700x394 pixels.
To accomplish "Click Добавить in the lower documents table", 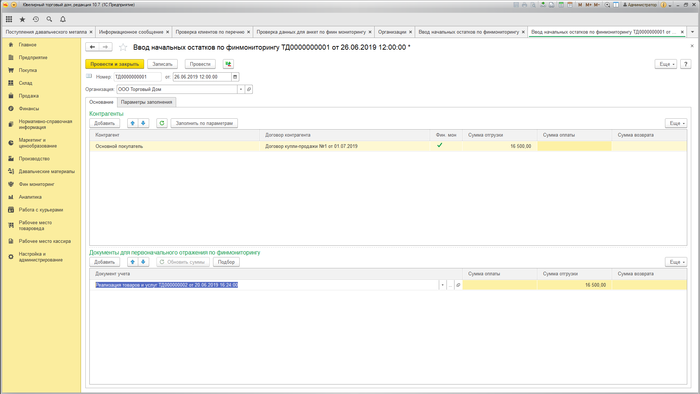I will pos(104,262).
